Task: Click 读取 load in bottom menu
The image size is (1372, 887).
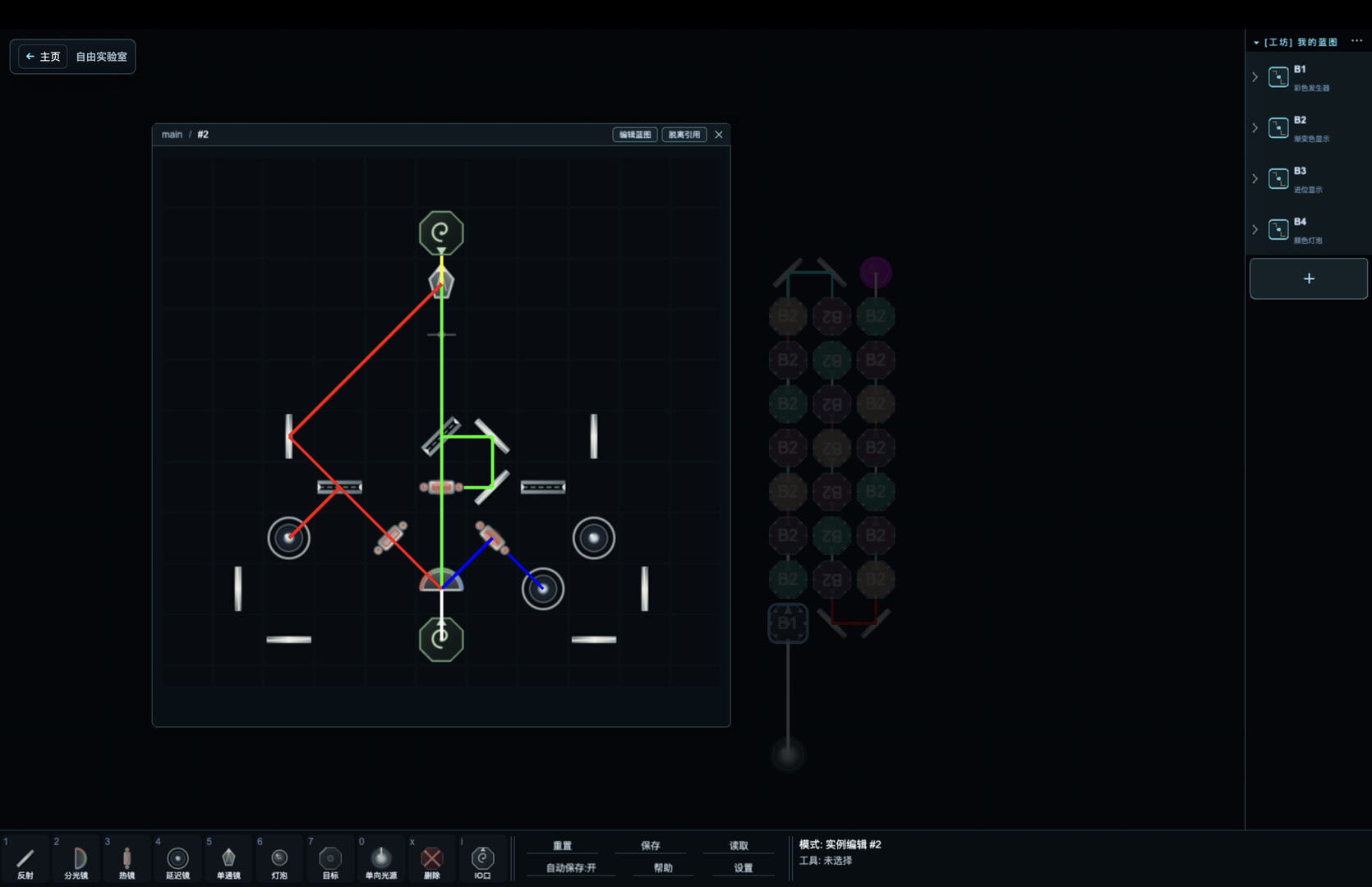Action: 739,846
